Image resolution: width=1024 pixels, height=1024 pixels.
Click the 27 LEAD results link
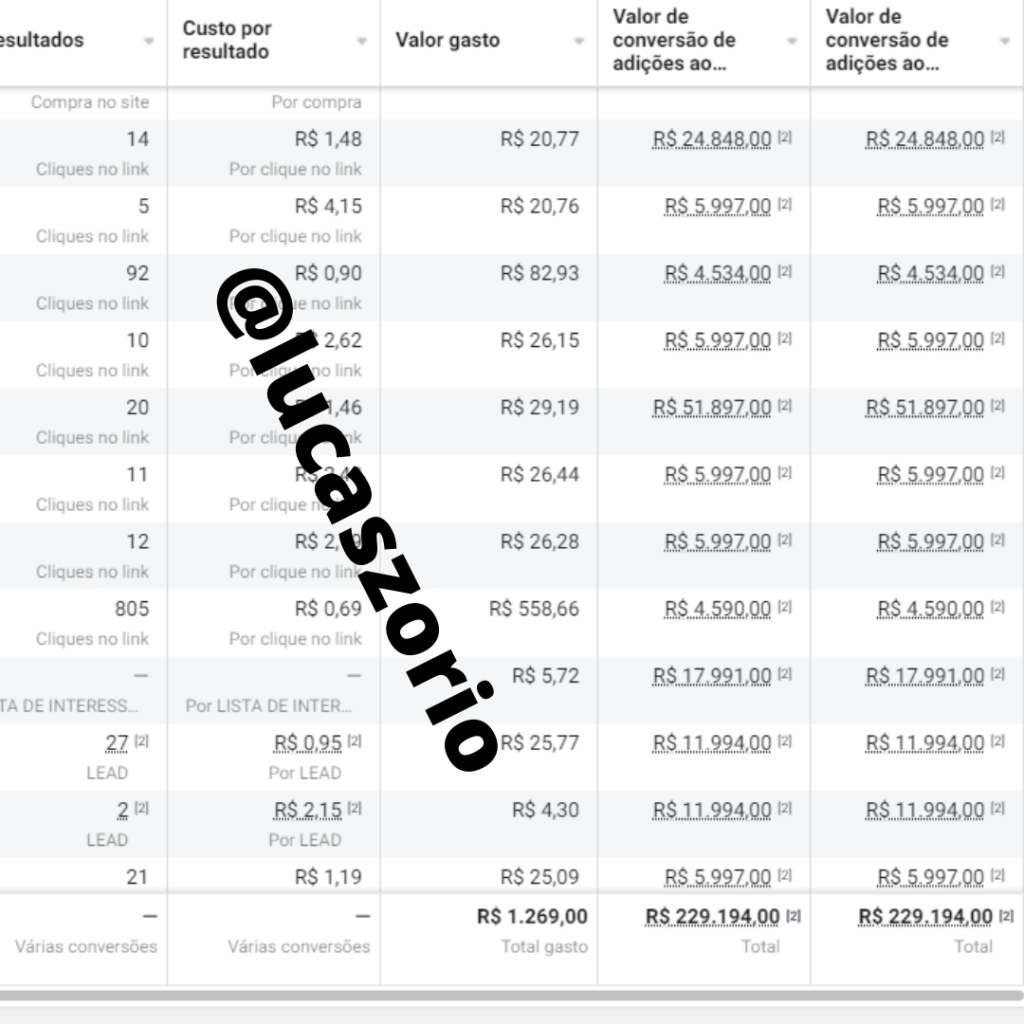(x=117, y=743)
